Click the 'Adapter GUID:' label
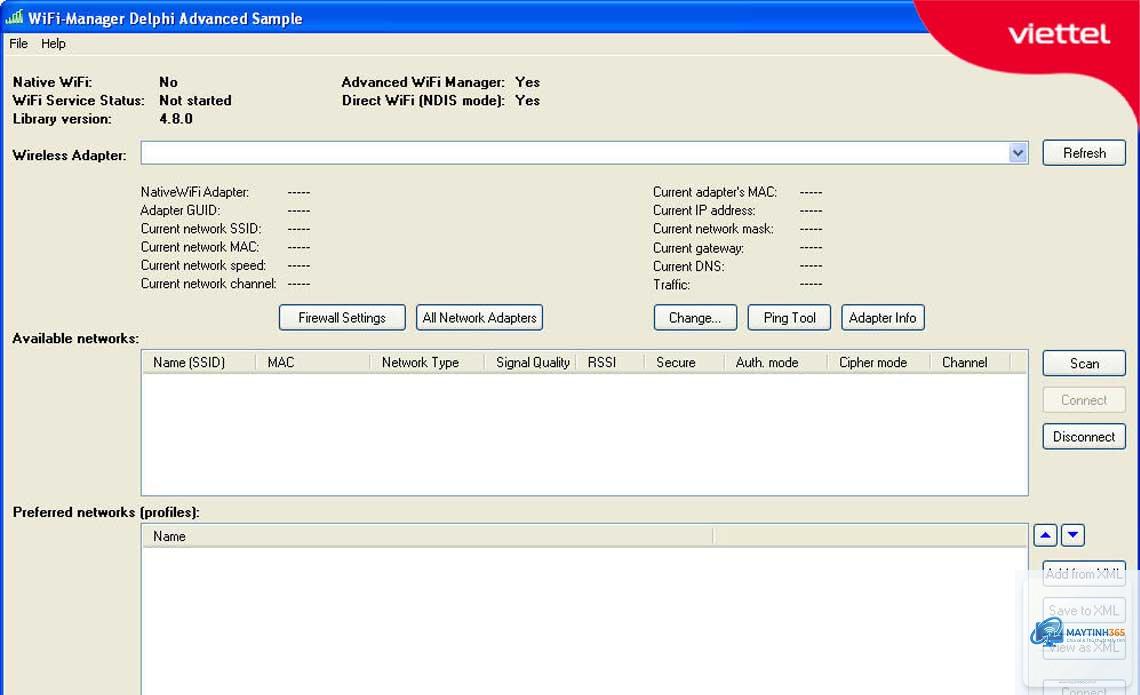This screenshot has width=1140, height=695. 180,211
